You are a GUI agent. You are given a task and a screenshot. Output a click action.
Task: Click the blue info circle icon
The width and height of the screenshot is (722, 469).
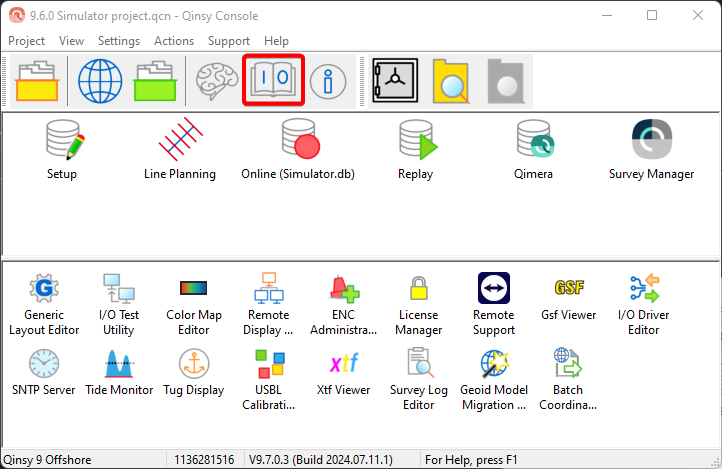pyautogui.click(x=328, y=82)
